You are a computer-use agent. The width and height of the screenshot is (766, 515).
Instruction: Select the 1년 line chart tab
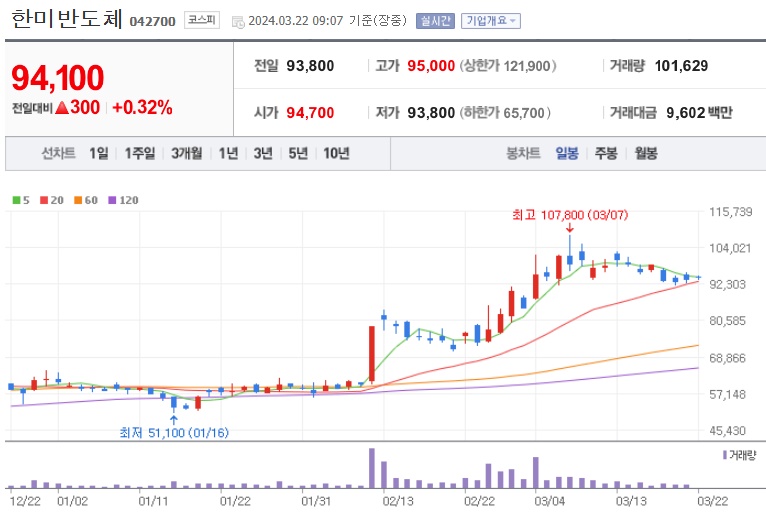pos(228,153)
